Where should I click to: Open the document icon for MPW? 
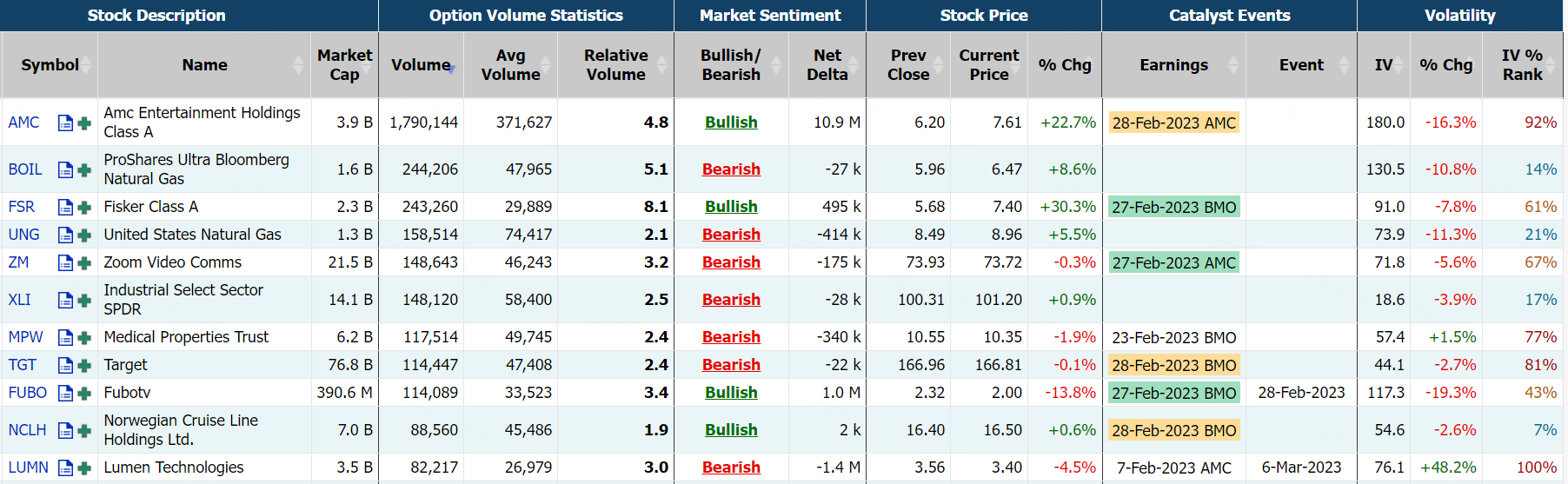point(65,337)
